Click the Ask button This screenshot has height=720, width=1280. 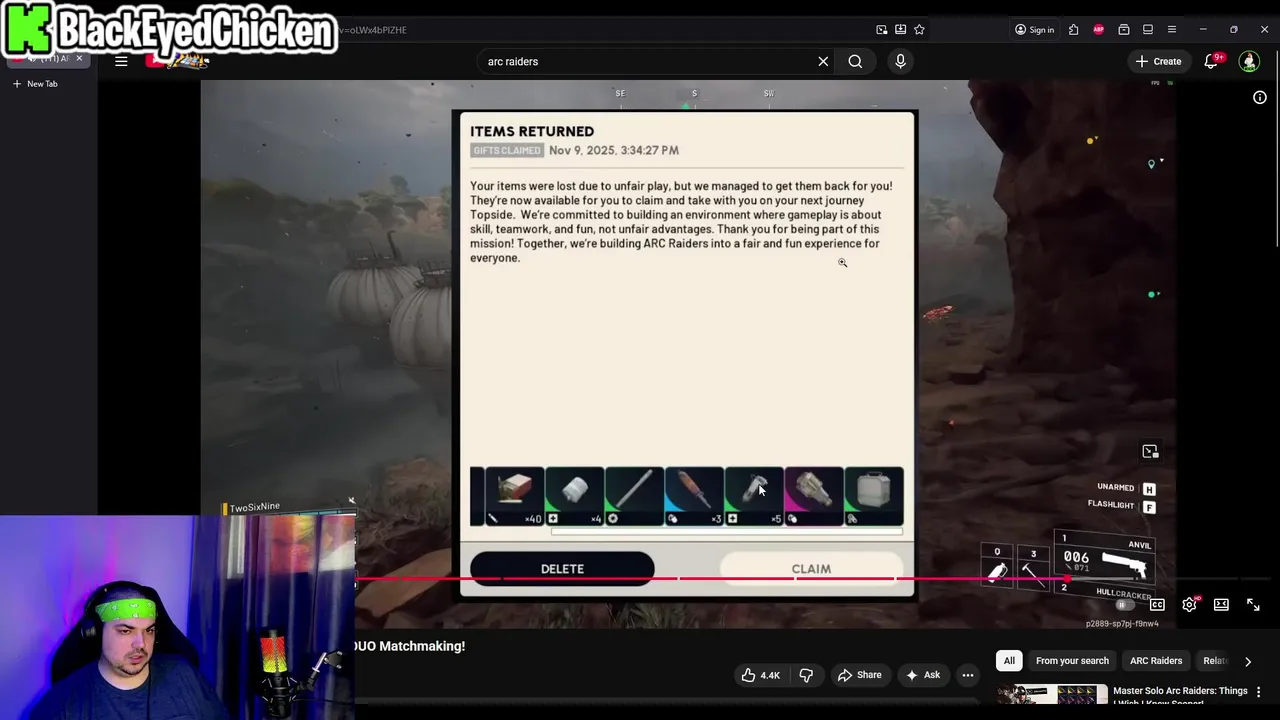tap(922, 675)
